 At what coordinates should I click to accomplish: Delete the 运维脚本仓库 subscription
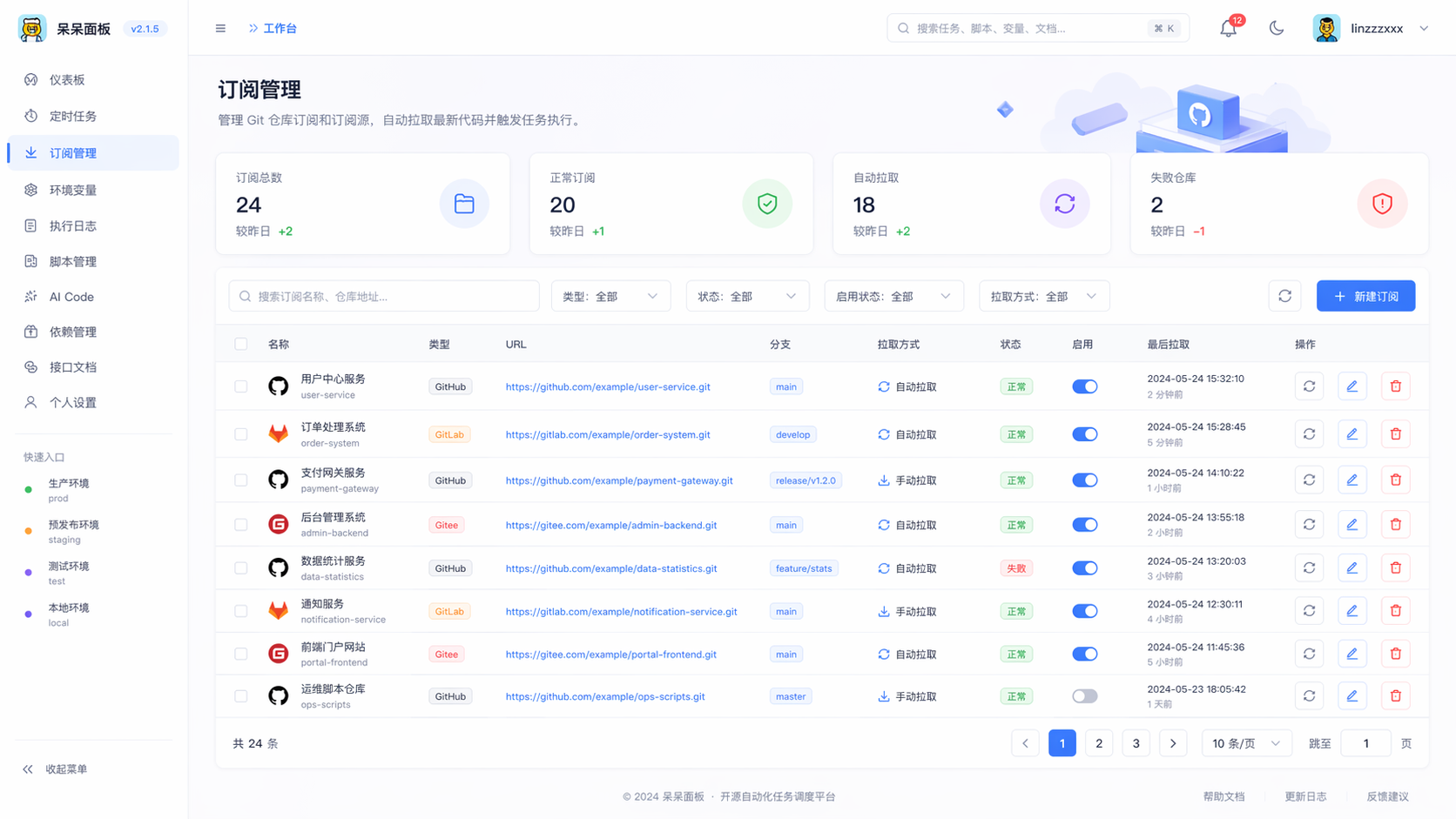pyautogui.click(x=1396, y=696)
